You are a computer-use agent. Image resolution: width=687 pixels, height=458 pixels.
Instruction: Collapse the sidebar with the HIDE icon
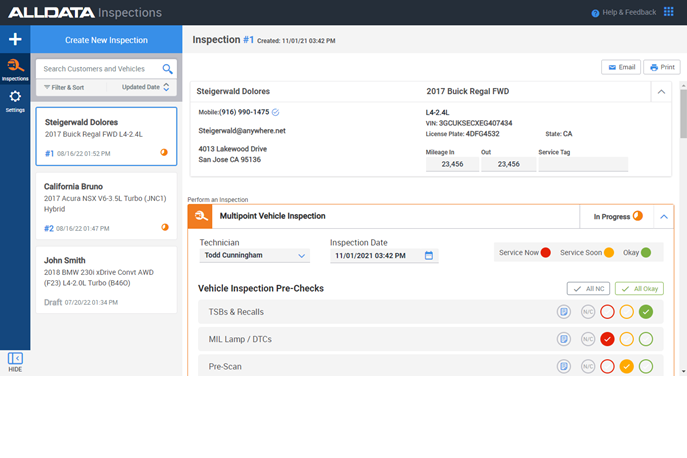pyautogui.click(x=15, y=358)
